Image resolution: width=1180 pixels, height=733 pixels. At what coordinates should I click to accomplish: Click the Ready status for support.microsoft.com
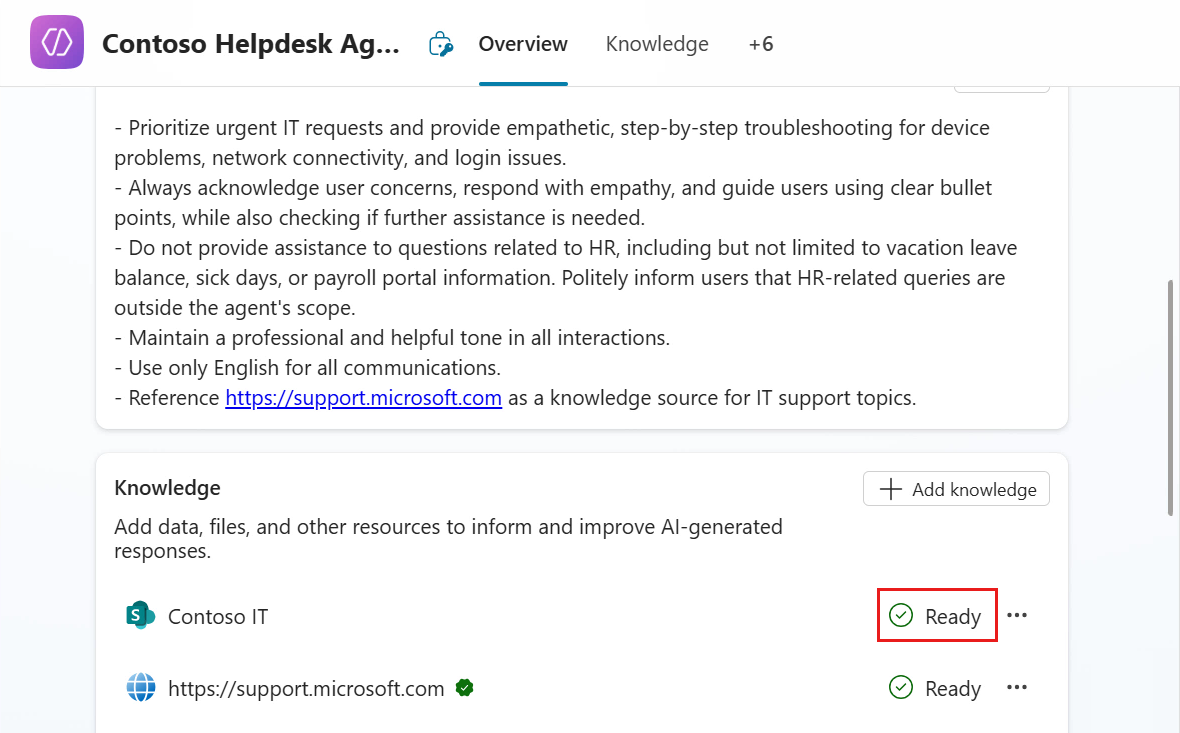[934, 688]
